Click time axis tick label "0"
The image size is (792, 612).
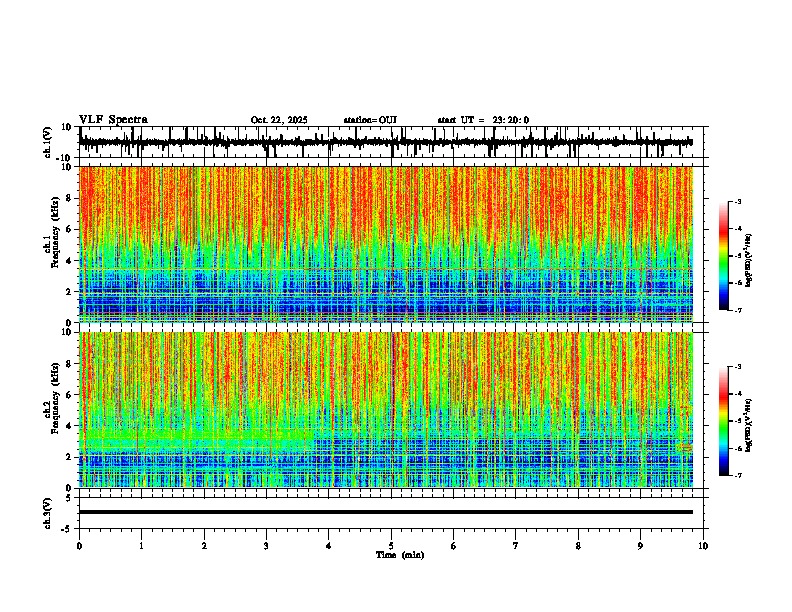click(79, 546)
